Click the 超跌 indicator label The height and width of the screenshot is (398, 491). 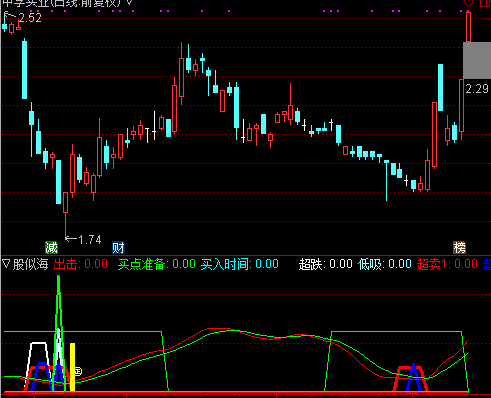click(326, 264)
